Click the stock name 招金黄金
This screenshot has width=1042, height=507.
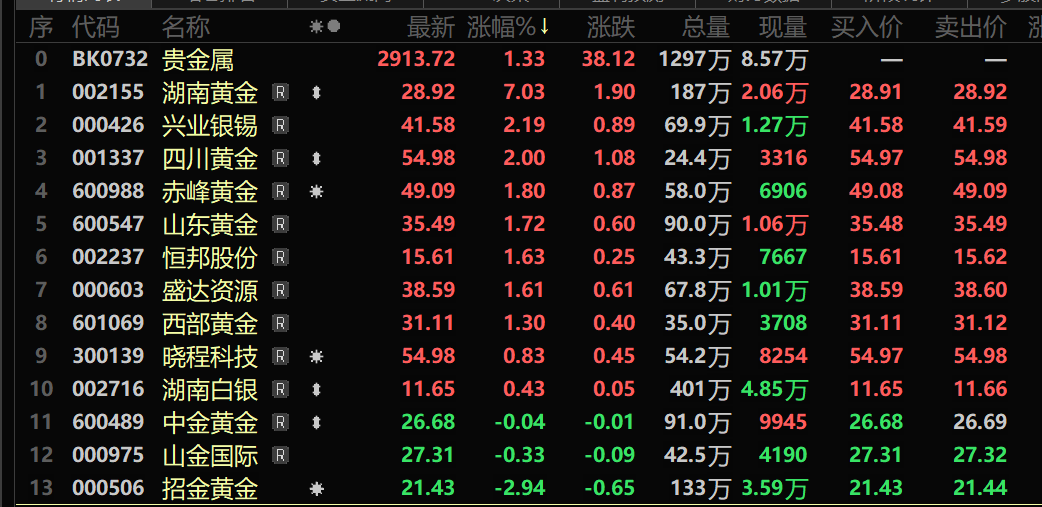[x=210, y=490]
